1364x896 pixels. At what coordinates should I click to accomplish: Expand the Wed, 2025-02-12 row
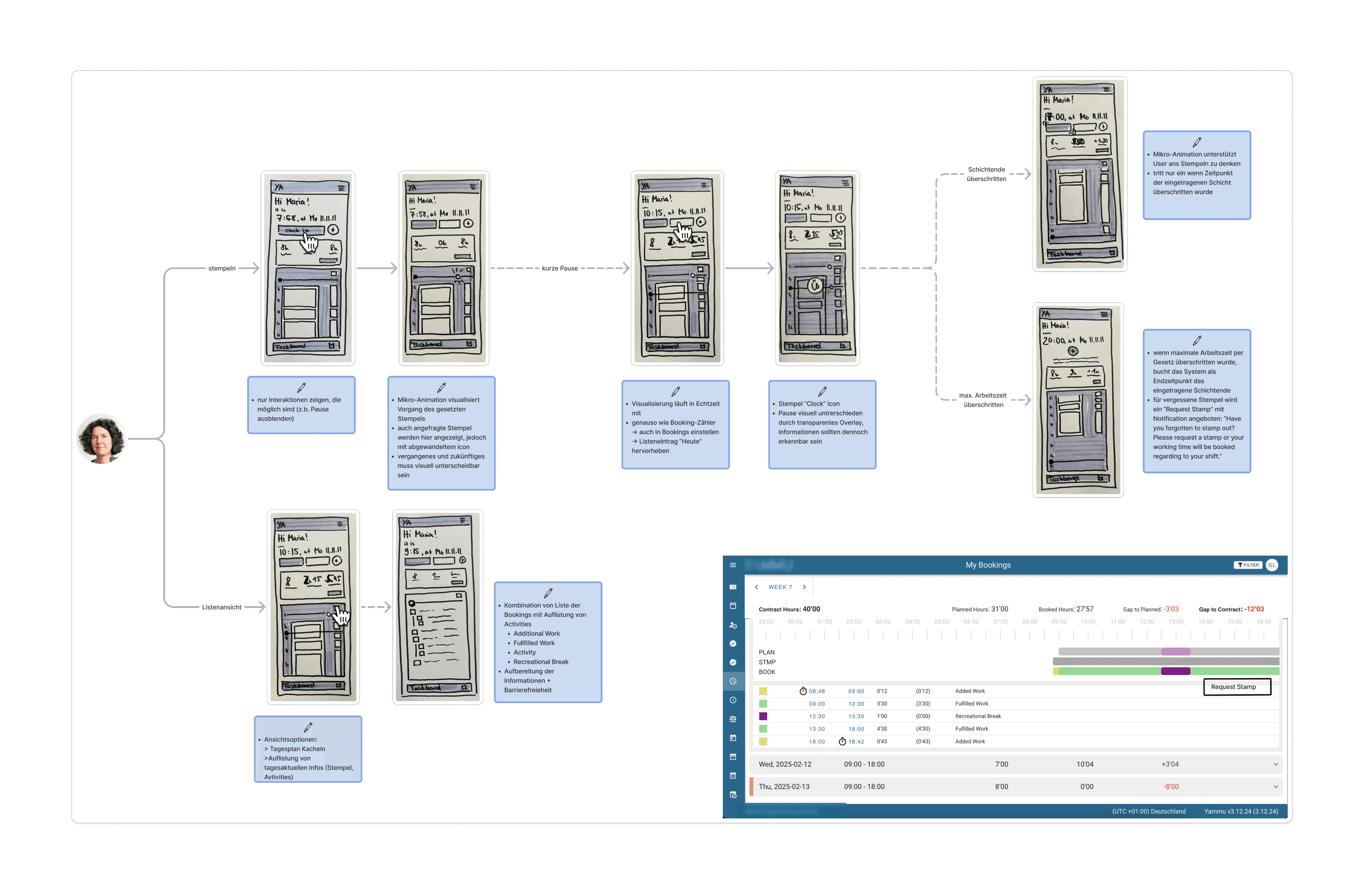click(1276, 764)
